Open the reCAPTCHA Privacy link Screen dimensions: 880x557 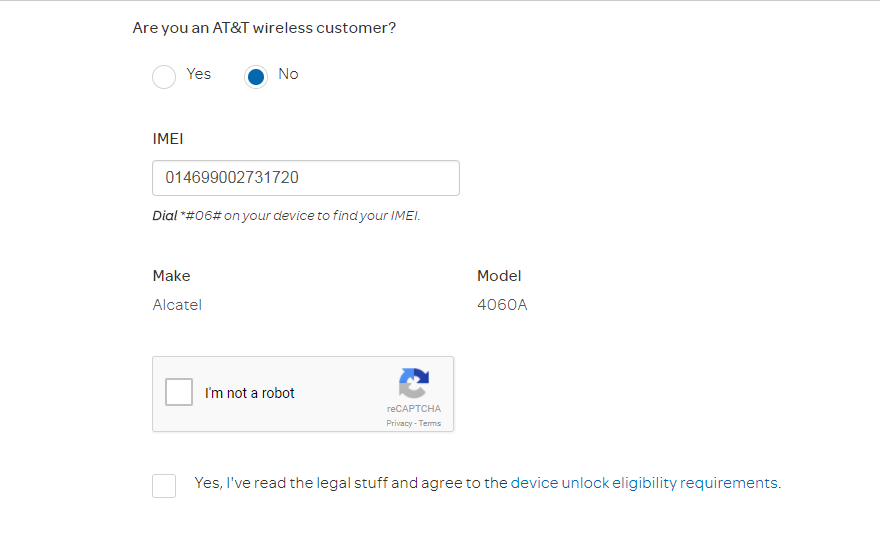tap(399, 424)
